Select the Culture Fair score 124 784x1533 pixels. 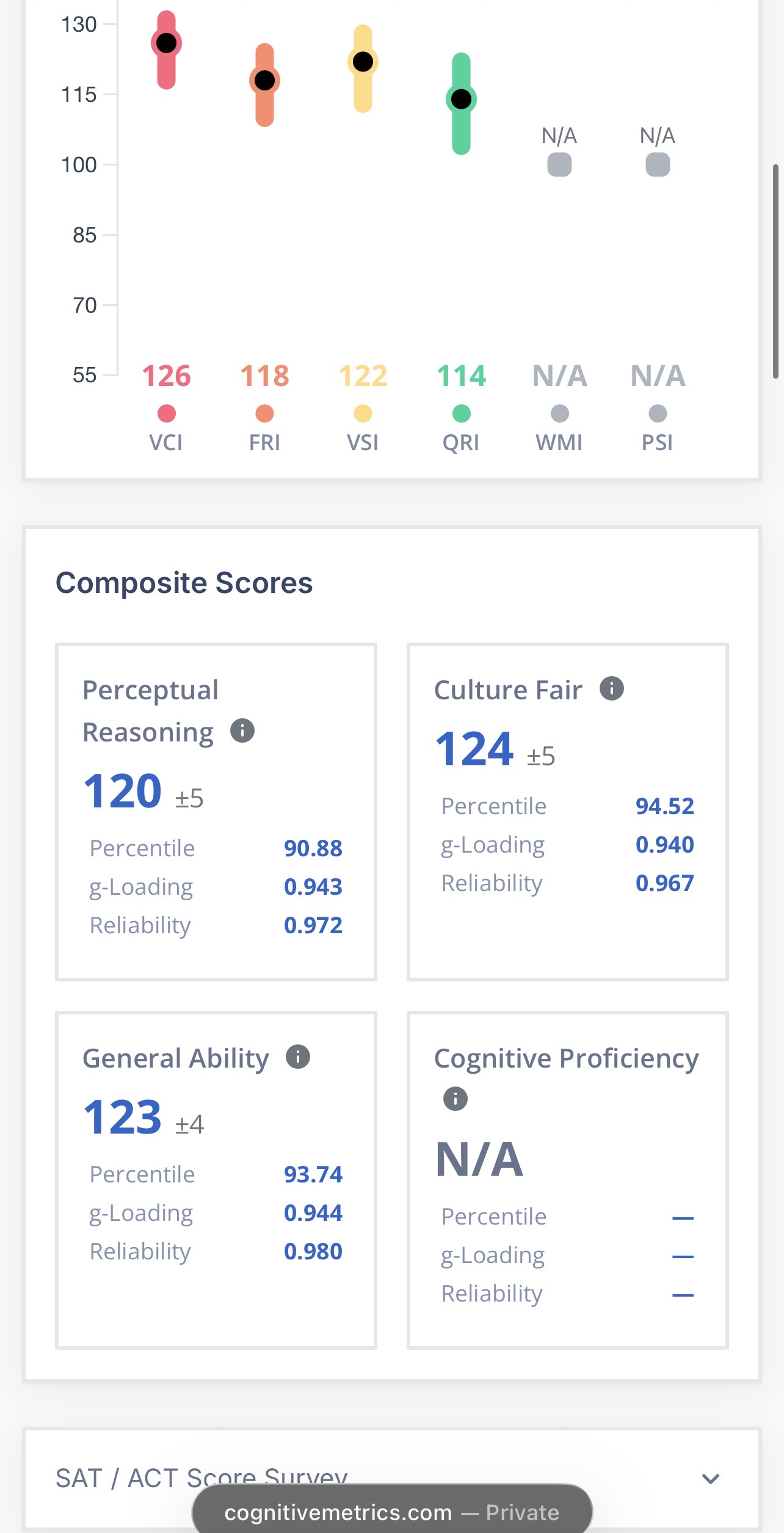coord(474,749)
